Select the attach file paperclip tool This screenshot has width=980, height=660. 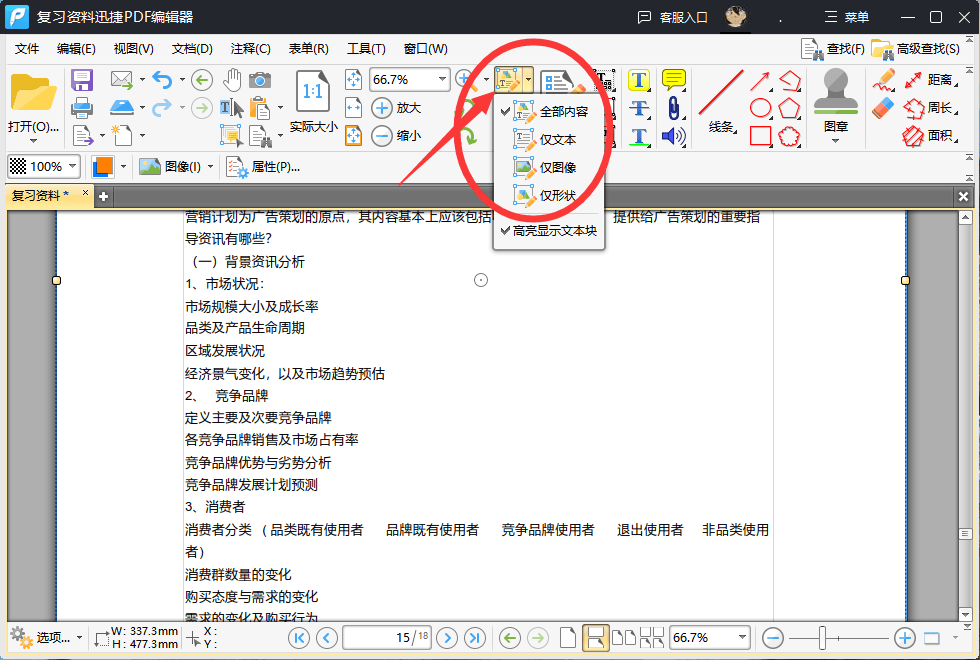[x=674, y=107]
